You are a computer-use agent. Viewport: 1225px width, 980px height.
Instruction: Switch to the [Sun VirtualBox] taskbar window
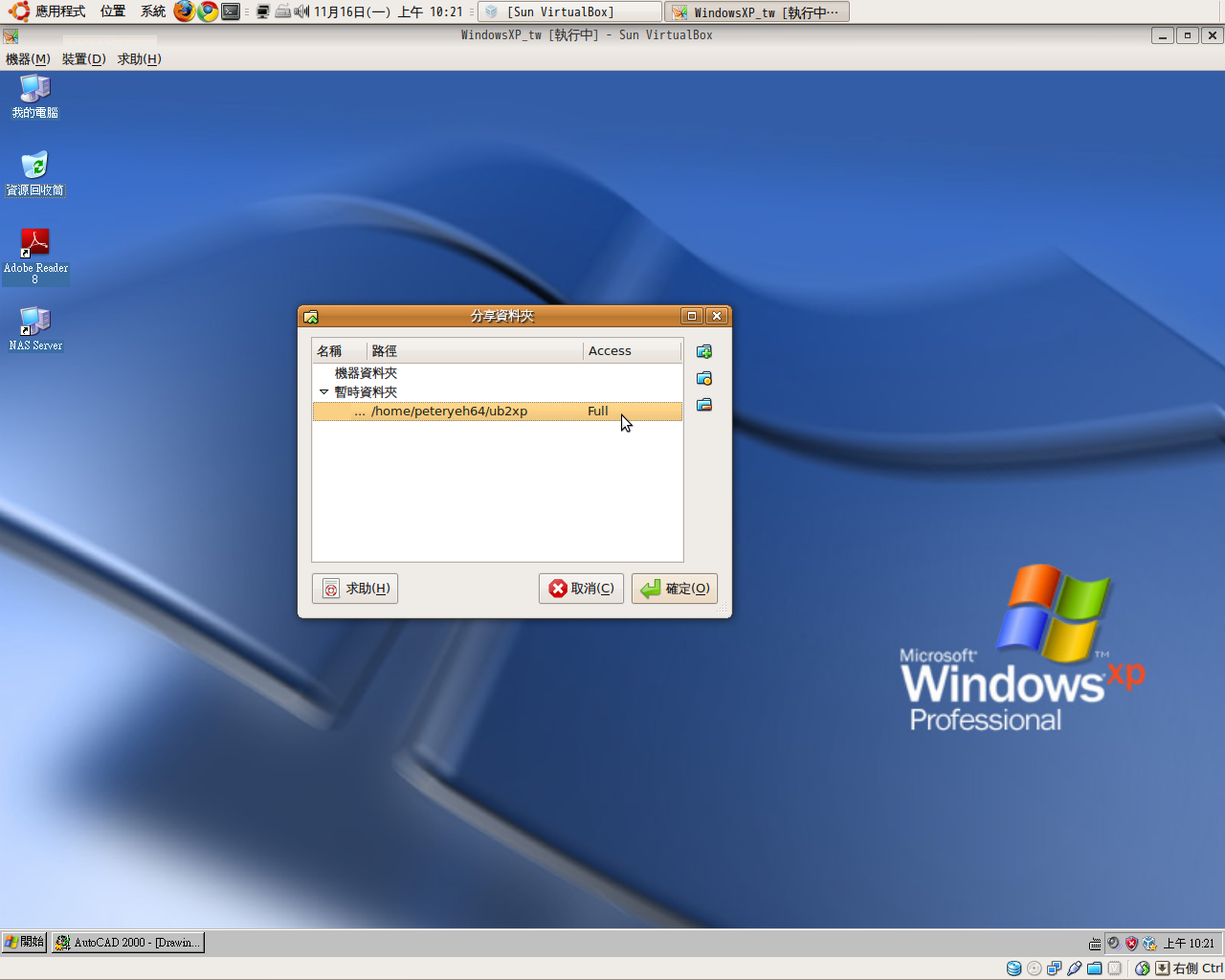point(569,11)
